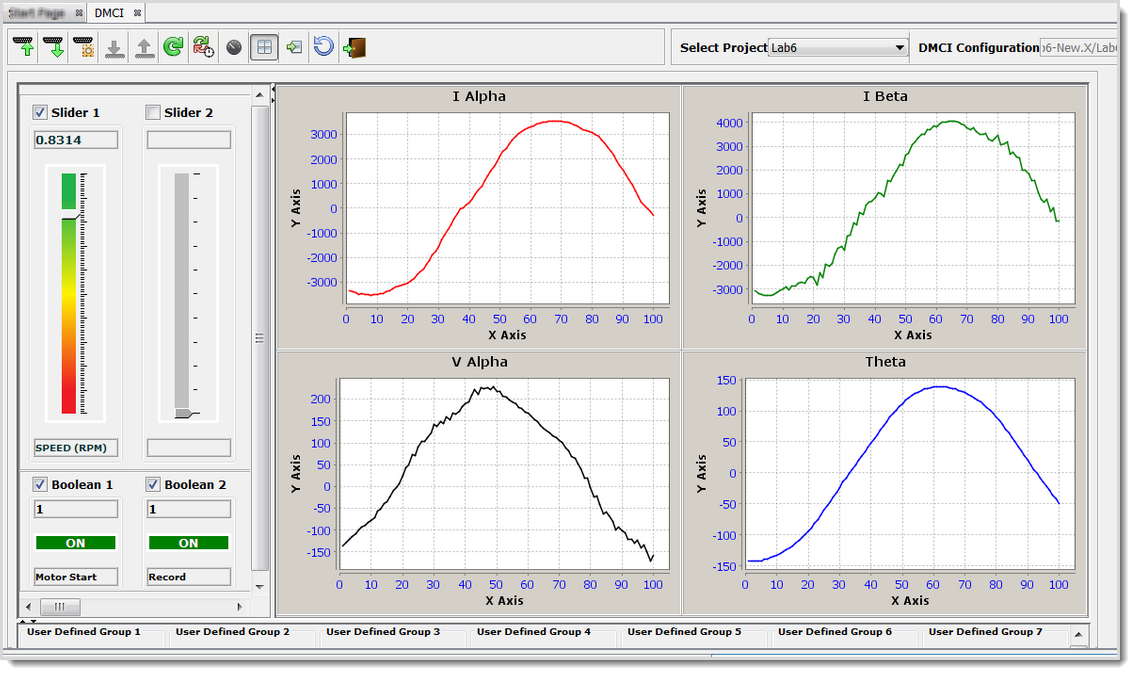The height and width of the screenshot is (675, 1135).
Task: Click the Record ON button
Action: (x=188, y=543)
